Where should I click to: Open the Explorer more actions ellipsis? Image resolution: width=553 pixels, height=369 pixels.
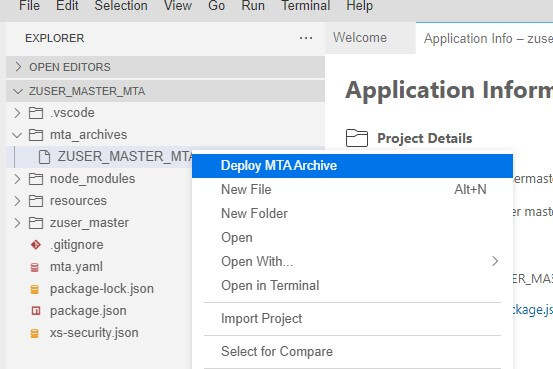(x=305, y=38)
